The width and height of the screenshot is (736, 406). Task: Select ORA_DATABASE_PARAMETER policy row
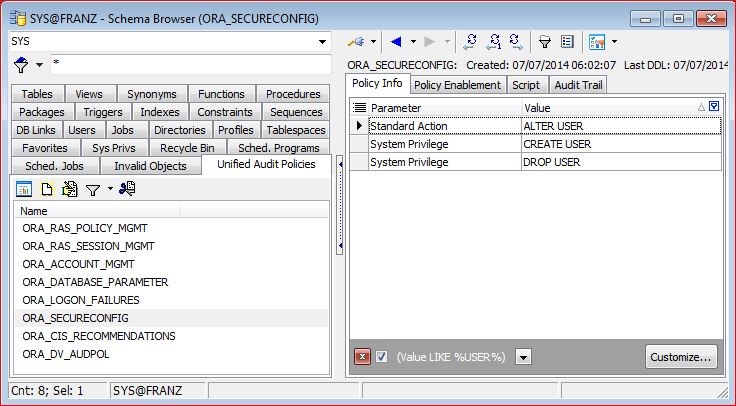[x=172, y=282]
